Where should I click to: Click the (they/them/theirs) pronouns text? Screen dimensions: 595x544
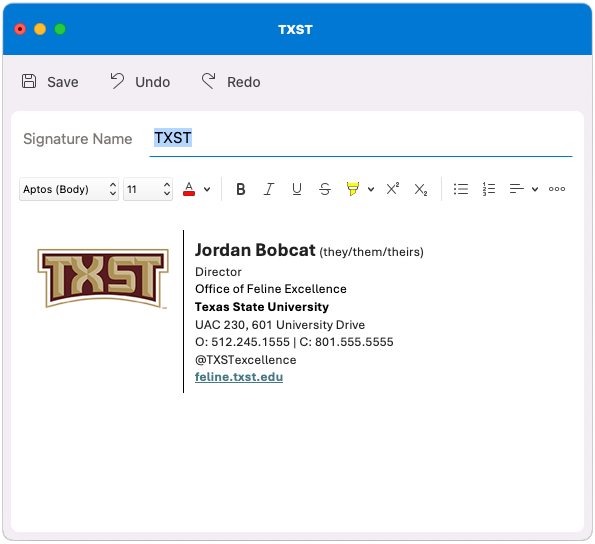click(371, 252)
